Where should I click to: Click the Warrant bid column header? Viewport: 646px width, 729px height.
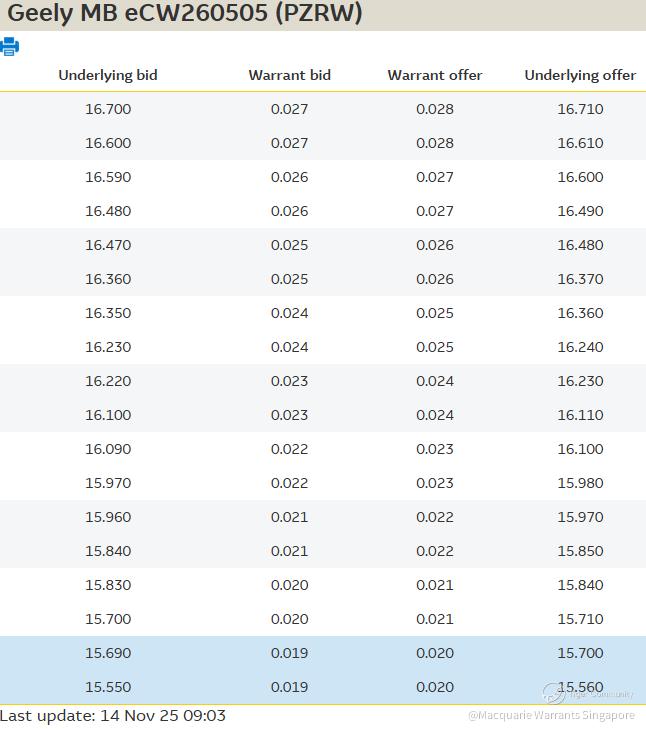coord(289,75)
